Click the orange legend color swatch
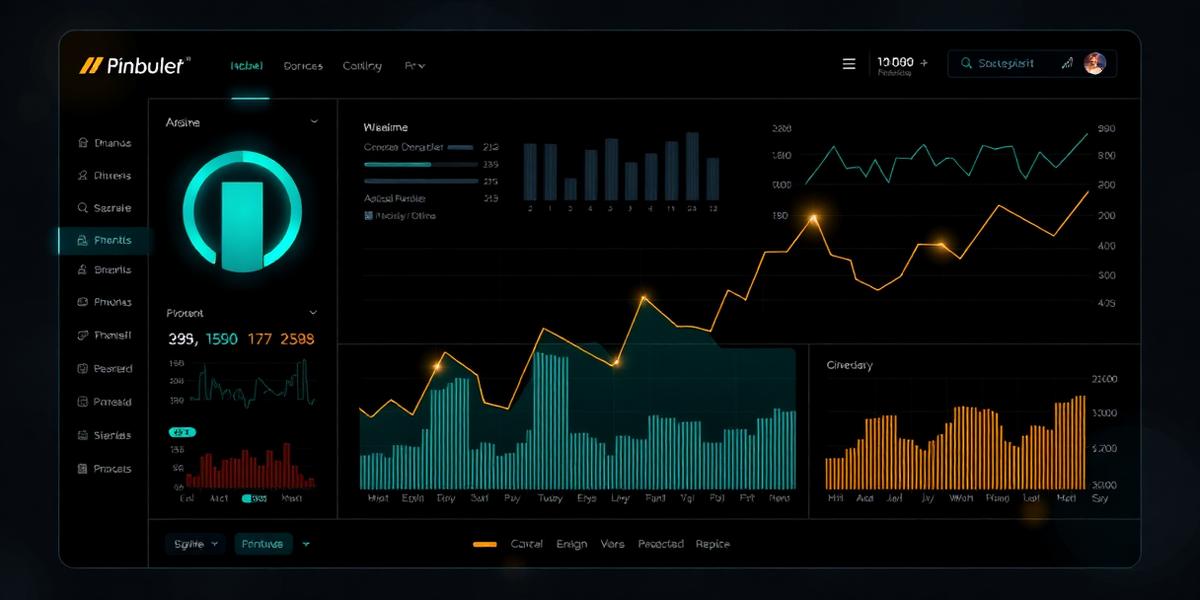The image size is (1200, 600). pyautogui.click(x=484, y=544)
